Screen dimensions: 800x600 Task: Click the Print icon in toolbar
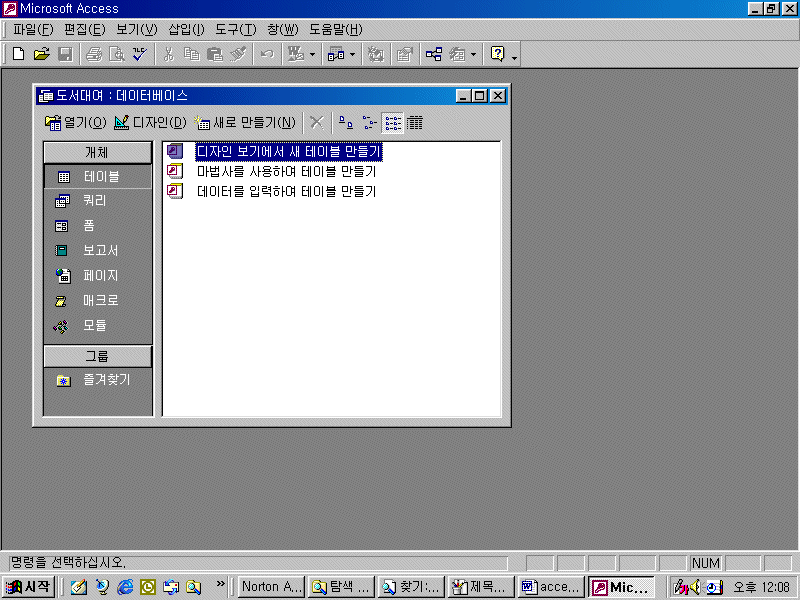(x=94, y=54)
